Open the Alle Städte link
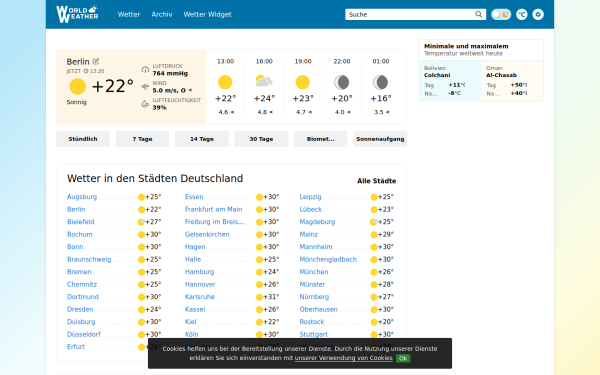 (377, 181)
